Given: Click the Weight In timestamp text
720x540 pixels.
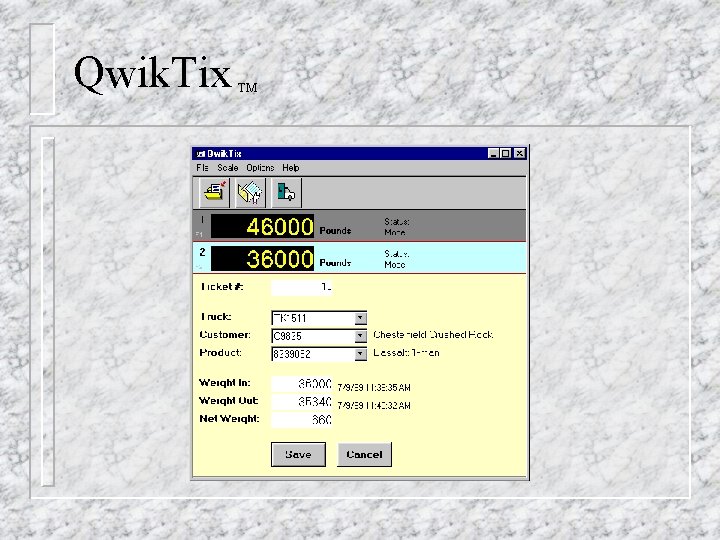Looking at the screenshot, I should 374,388.
